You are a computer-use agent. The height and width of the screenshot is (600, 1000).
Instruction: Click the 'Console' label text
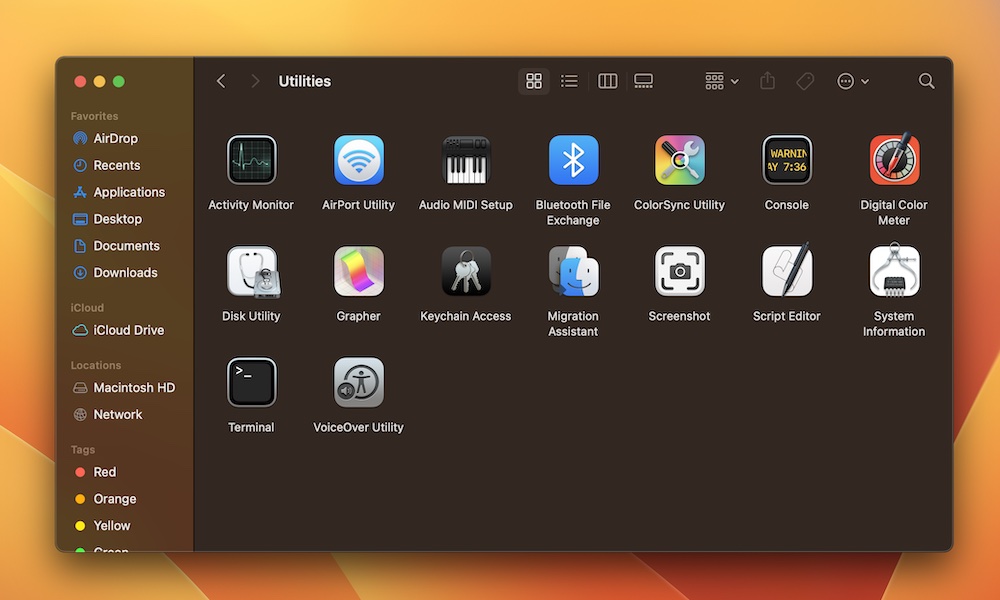click(787, 205)
